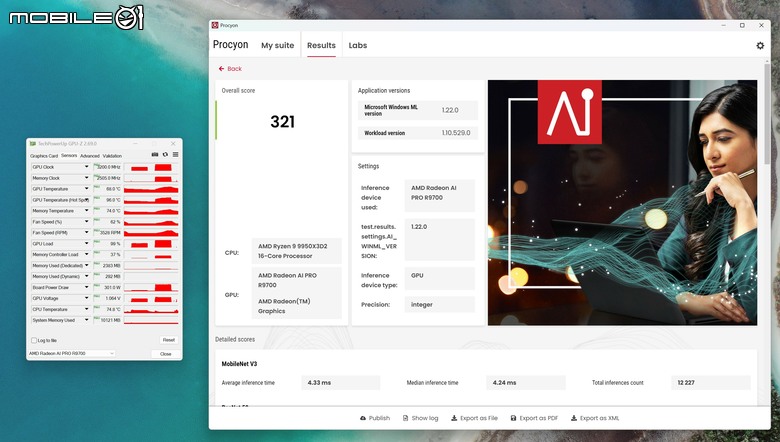Enable the Log to file checkbox
The width and height of the screenshot is (780, 442).
[x=34, y=341]
